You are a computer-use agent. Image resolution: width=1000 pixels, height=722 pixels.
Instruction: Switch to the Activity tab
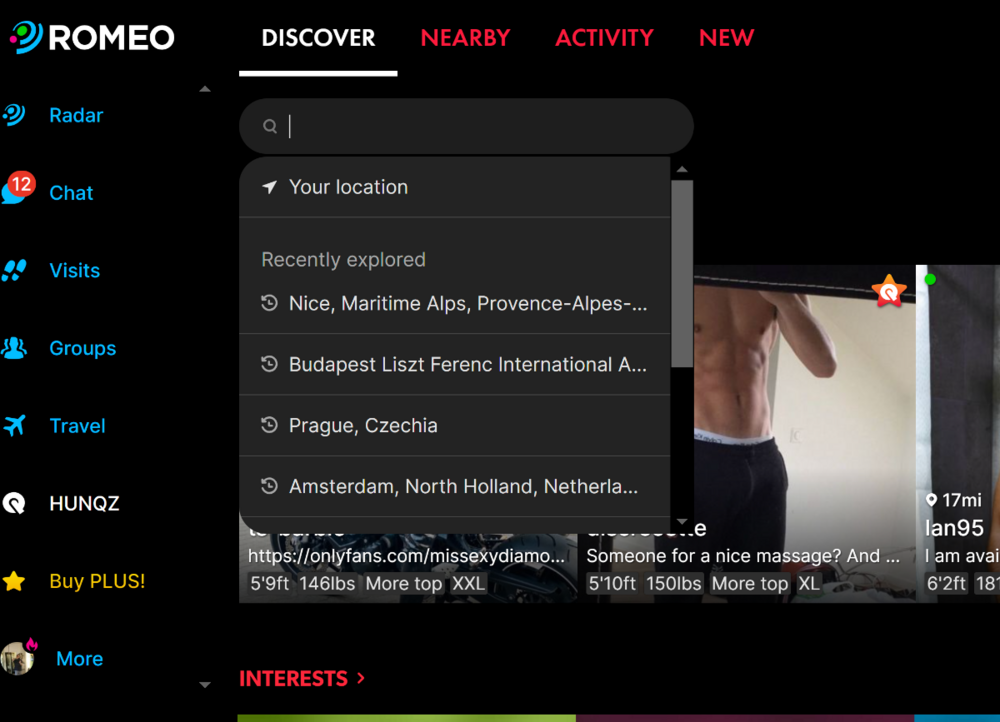tap(604, 38)
